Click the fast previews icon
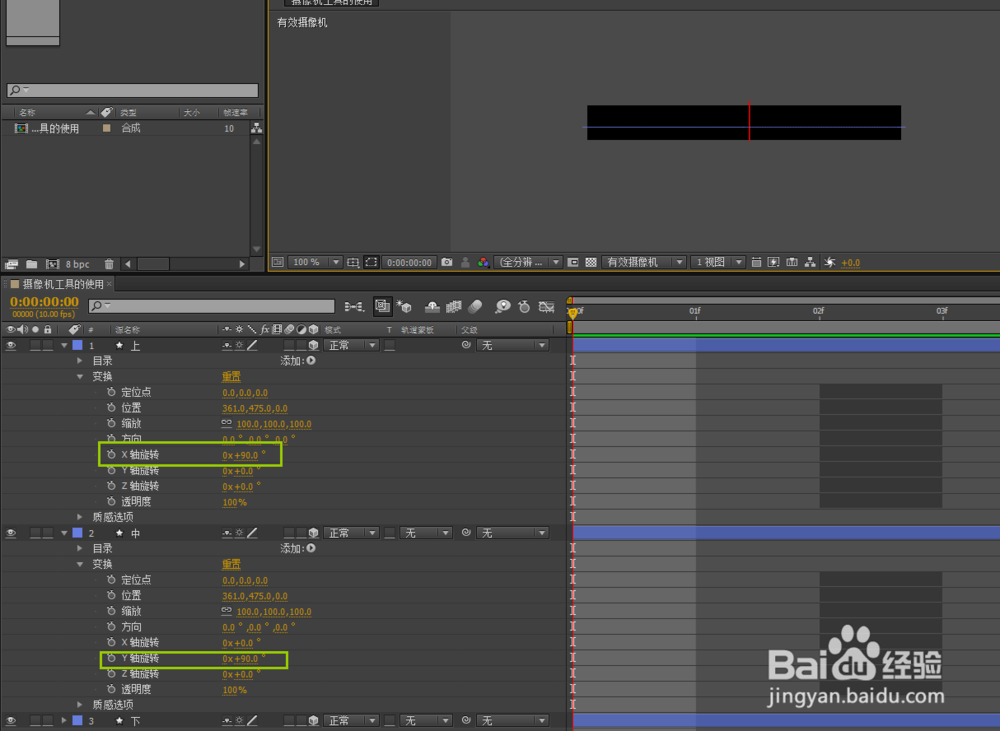1000x731 pixels. pyautogui.click(x=774, y=262)
